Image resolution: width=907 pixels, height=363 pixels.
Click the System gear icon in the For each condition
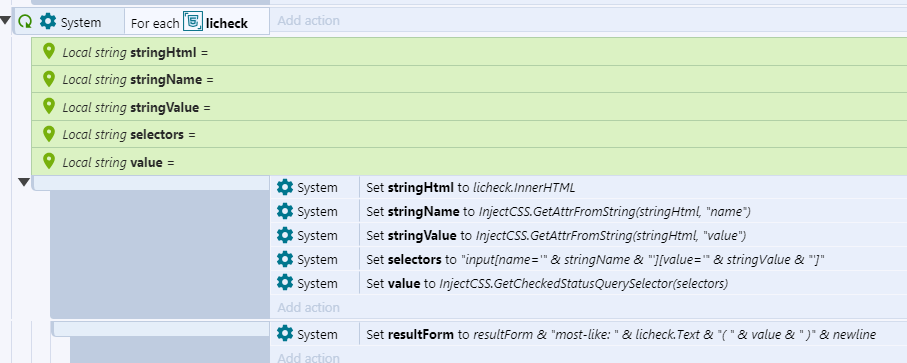point(48,22)
